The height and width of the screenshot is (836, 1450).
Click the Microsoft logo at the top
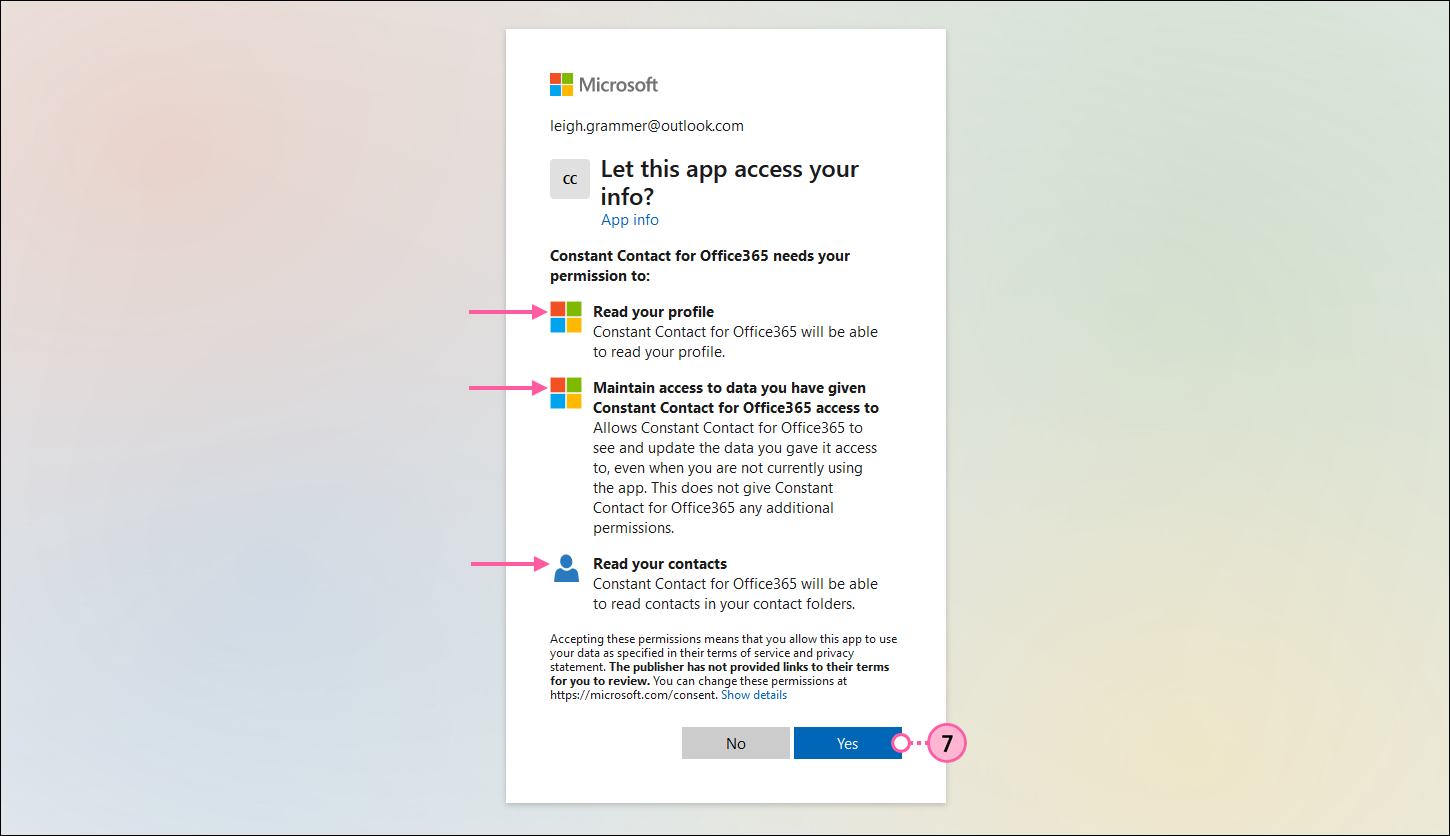(x=604, y=85)
